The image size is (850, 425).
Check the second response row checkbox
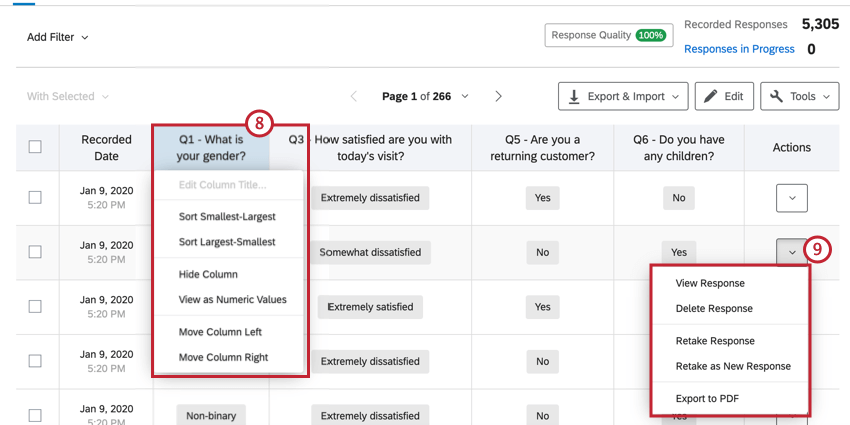35,252
